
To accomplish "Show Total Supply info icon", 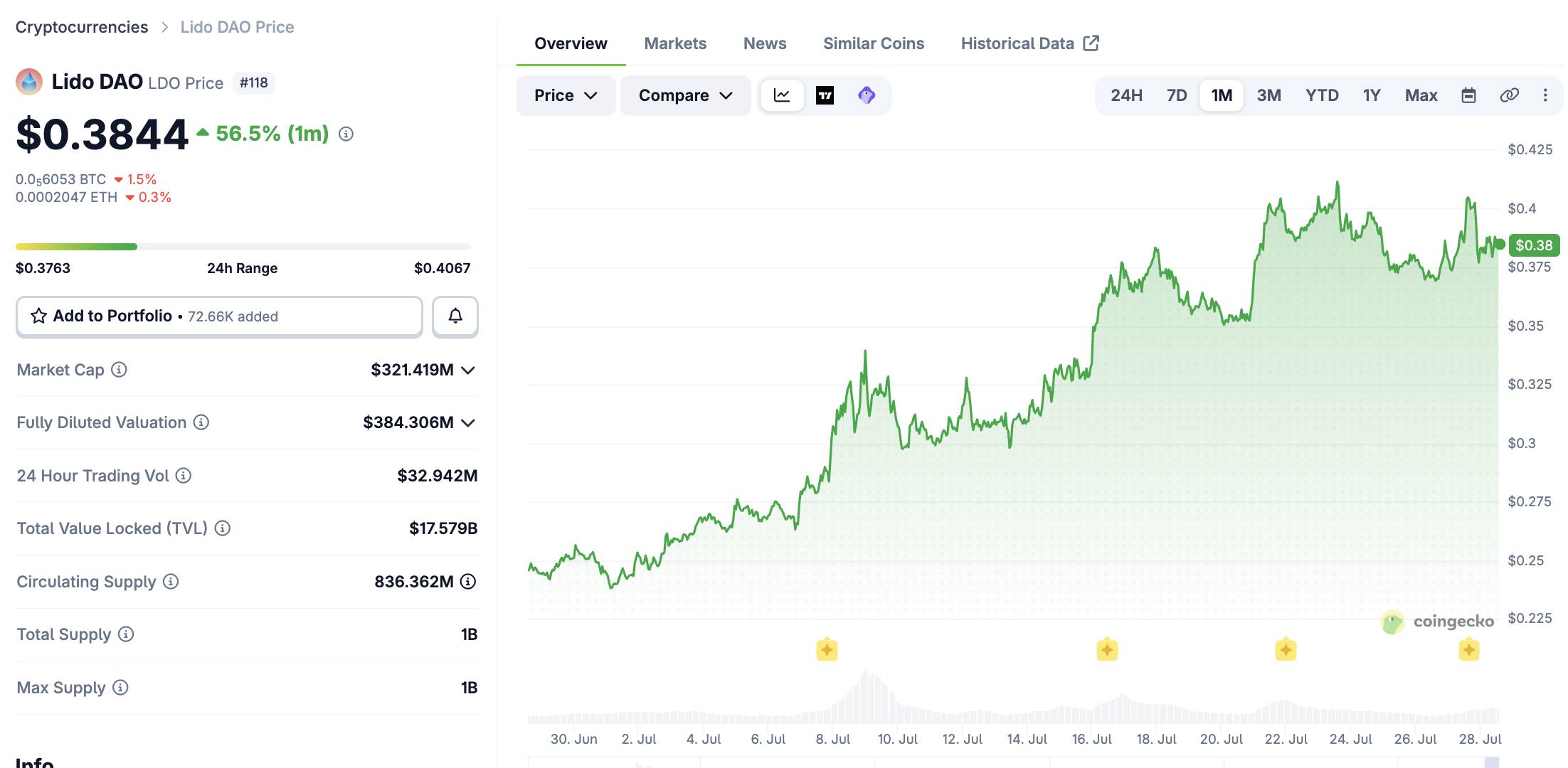I will coord(126,634).
